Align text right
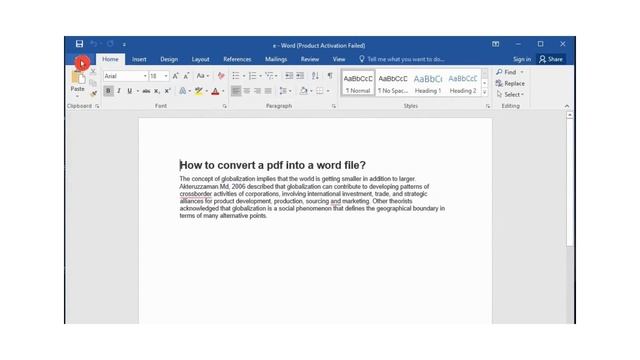This screenshot has width=640, height=360. pos(257,91)
